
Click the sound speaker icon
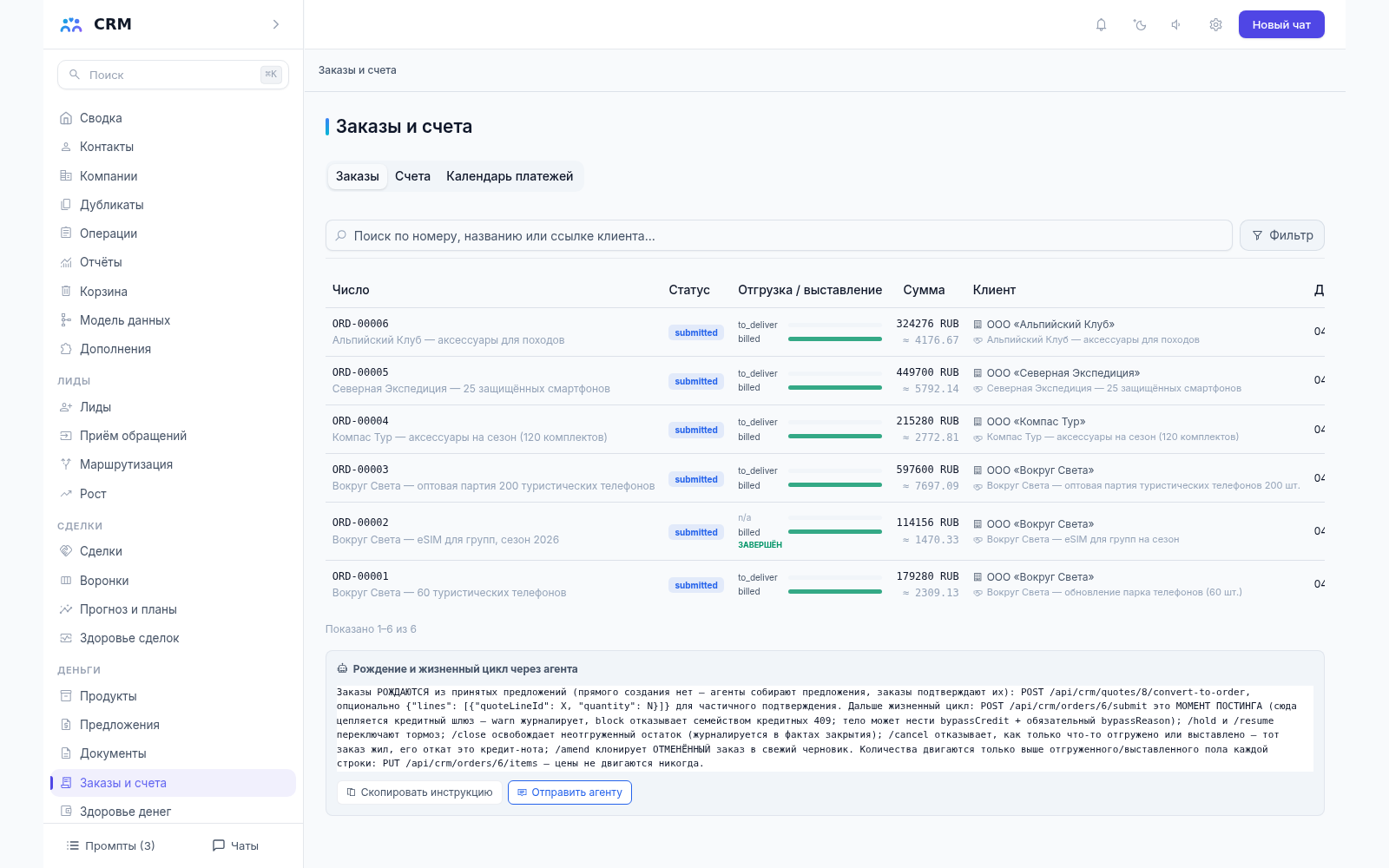(1176, 24)
